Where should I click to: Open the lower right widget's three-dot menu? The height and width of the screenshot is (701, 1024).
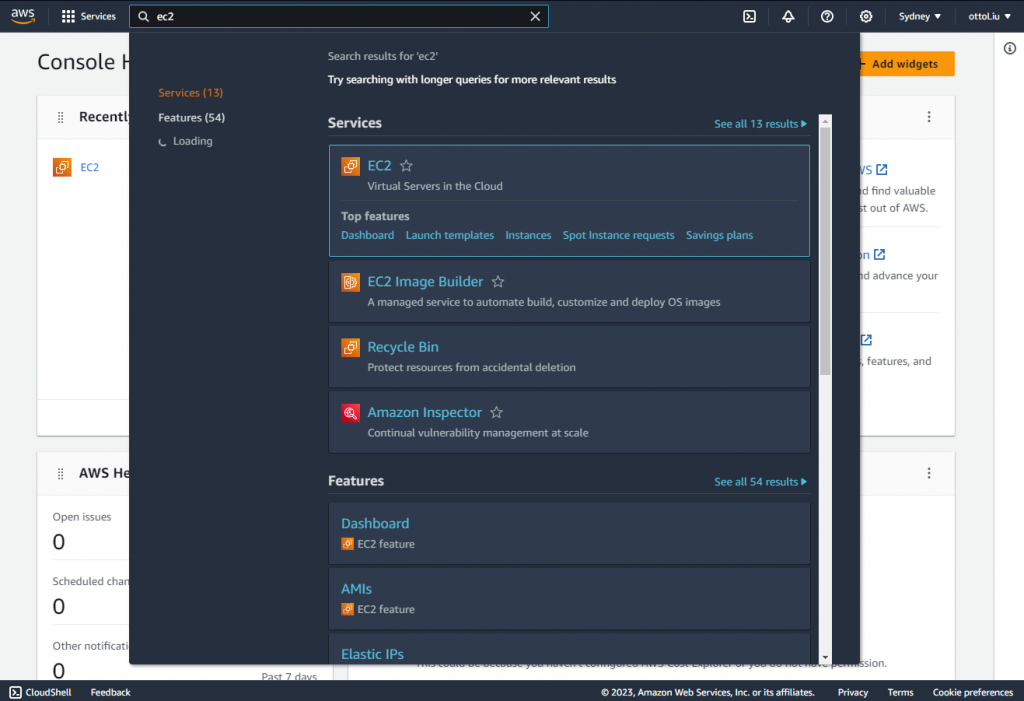coord(929,473)
